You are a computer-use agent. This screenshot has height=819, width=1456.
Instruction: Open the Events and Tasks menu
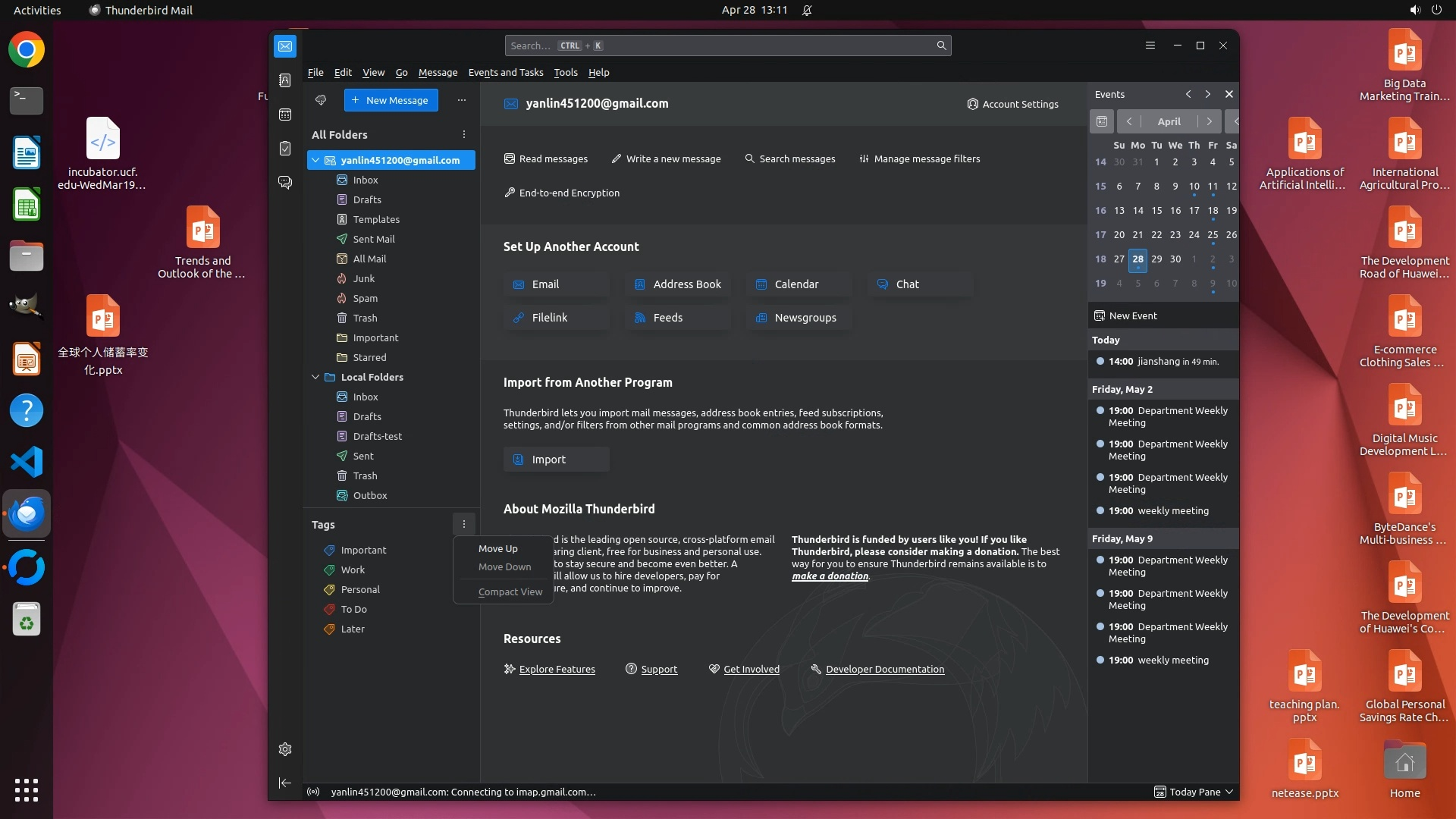505,73
